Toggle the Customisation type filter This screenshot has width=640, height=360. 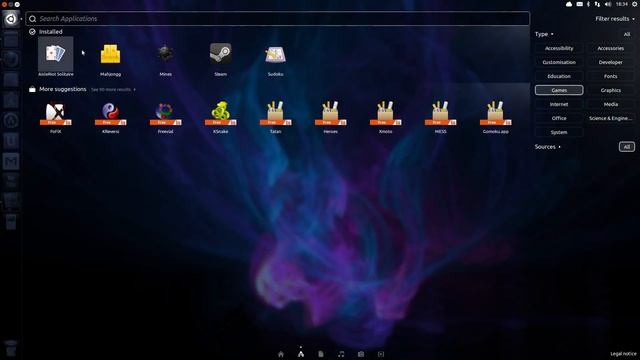pyautogui.click(x=559, y=62)
